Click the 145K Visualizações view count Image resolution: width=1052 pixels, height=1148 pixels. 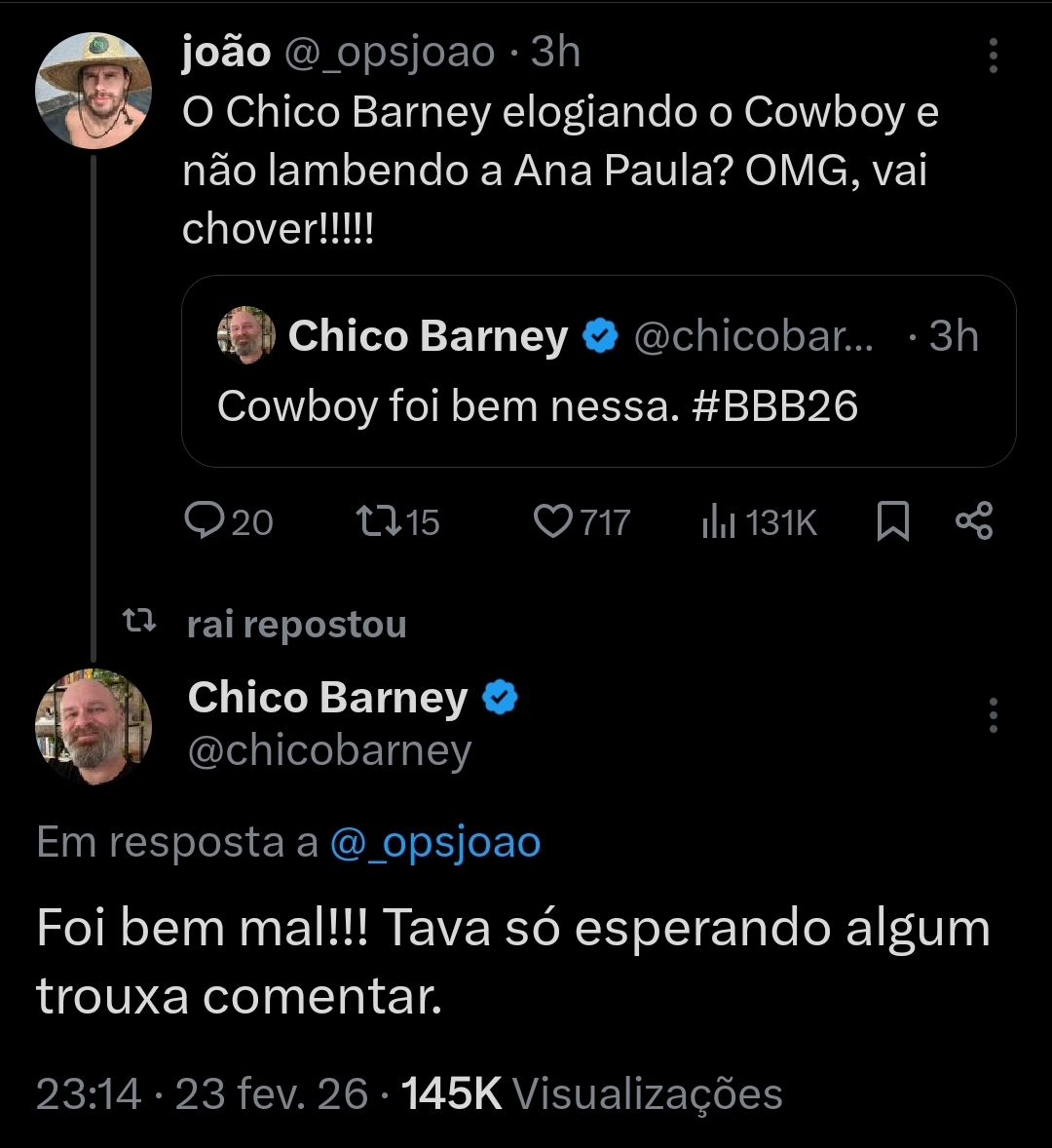pyautogui.click(x=592, y=1093)
